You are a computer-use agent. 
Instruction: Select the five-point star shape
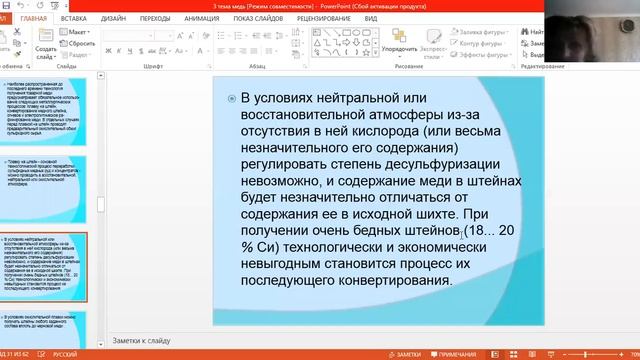click(366, 52)
